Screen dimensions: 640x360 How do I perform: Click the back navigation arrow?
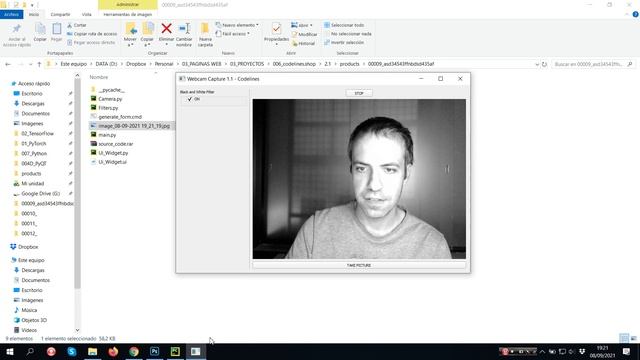[x=8, y=64]
